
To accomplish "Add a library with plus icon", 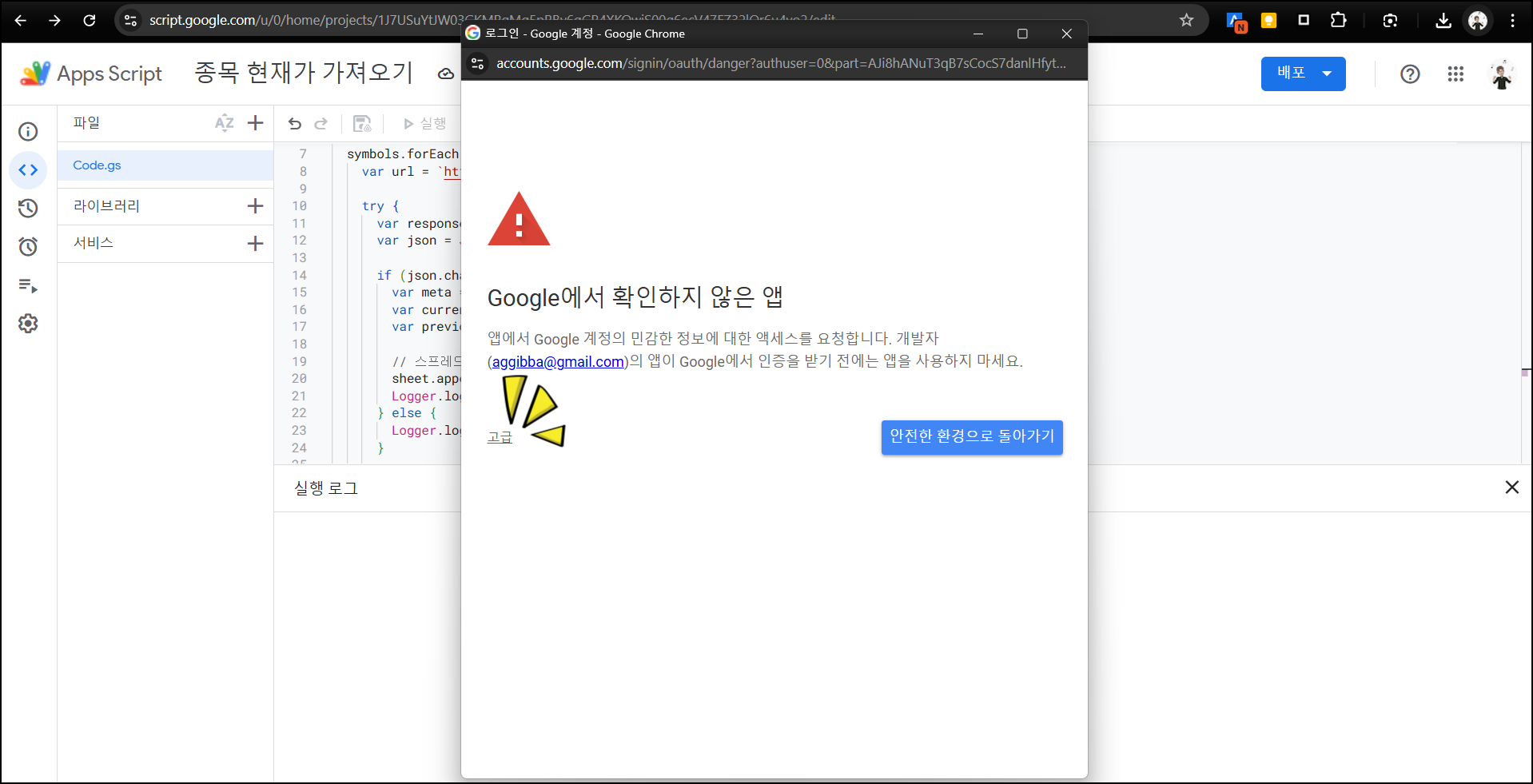I will (x=256, y=206).
